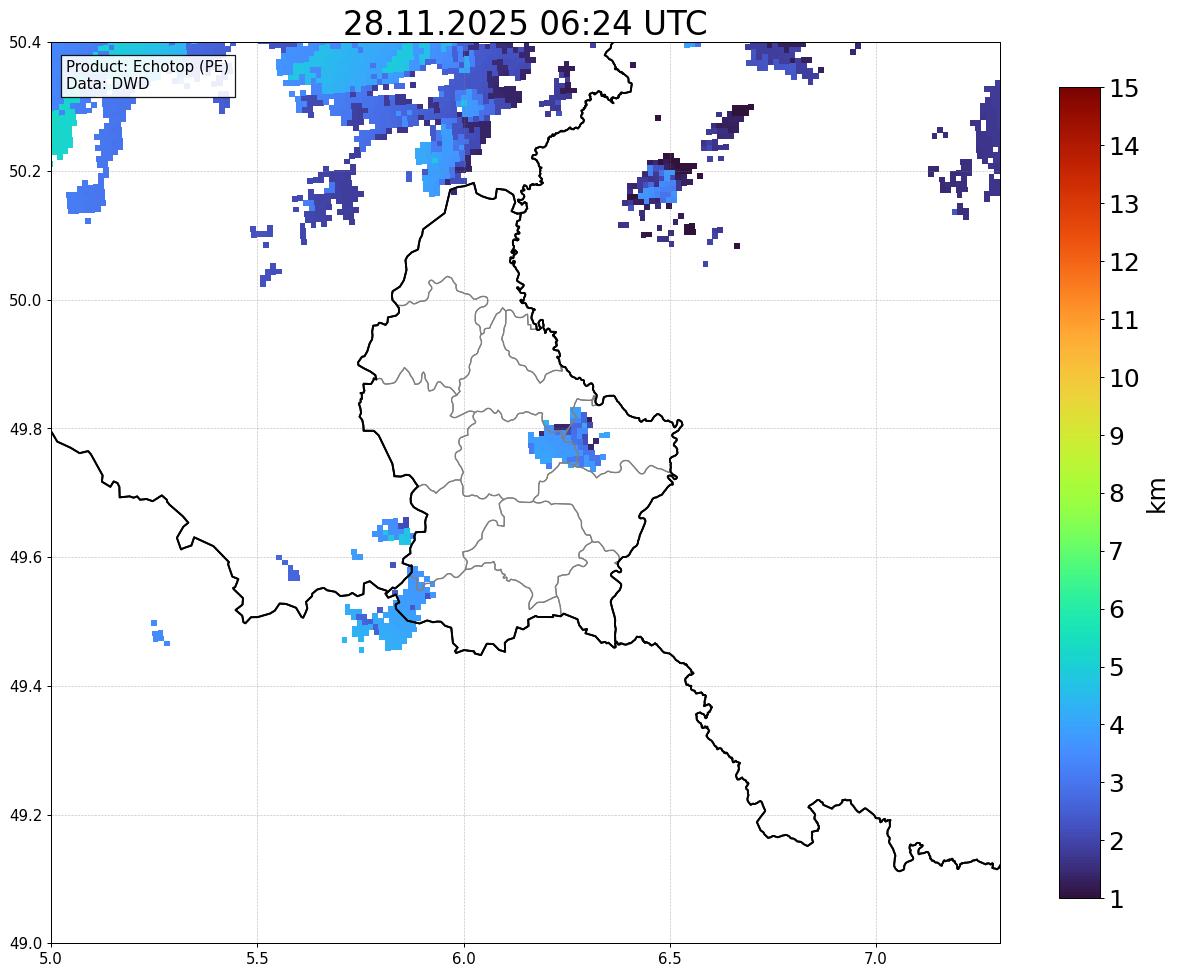Click colorbar tick label 8
The image size is (1178, 976).
(x=1117, y=494)
